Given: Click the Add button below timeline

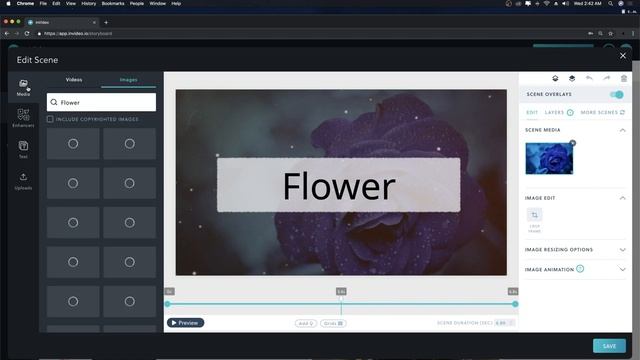Looking at the screenshot, I should click(306, 323).
